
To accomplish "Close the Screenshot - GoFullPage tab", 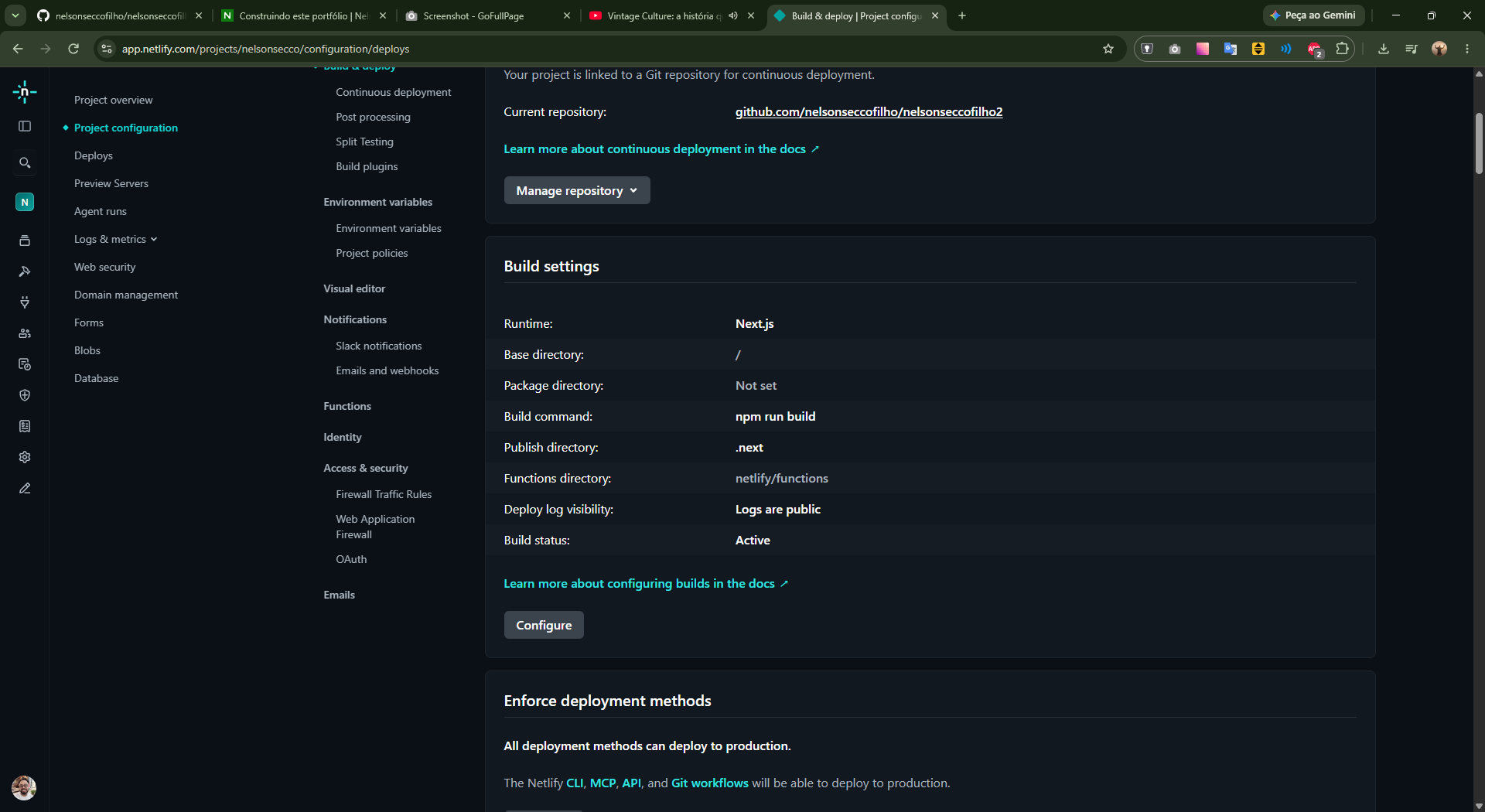I will (567, 15).
